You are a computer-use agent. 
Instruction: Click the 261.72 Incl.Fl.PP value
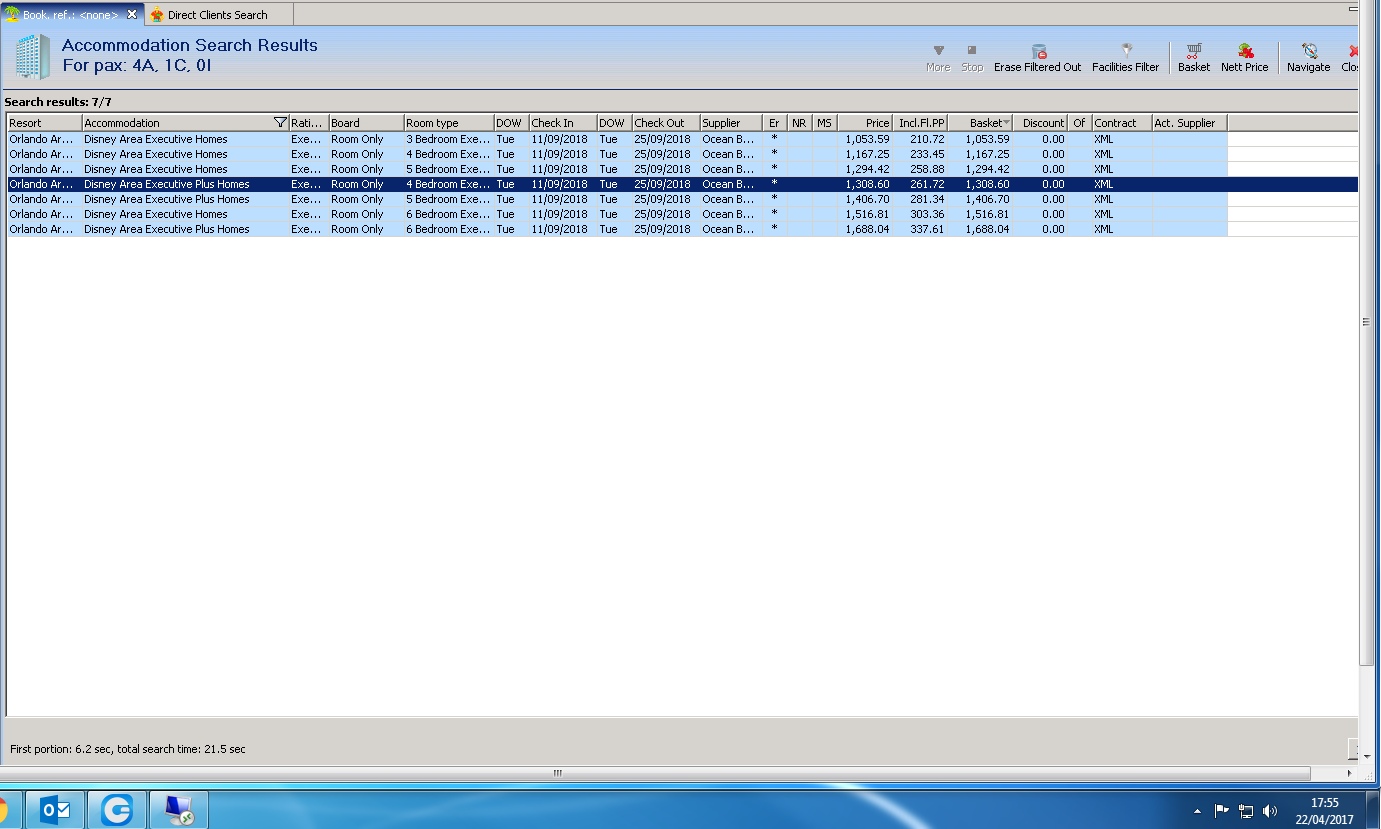[927, 184]
